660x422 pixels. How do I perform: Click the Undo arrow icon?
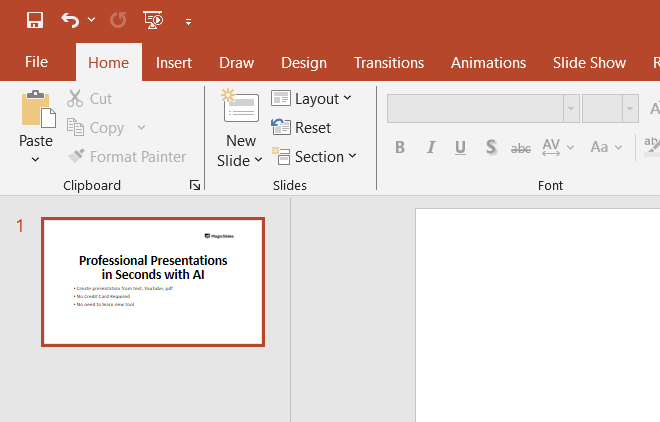tap(69, 20)
